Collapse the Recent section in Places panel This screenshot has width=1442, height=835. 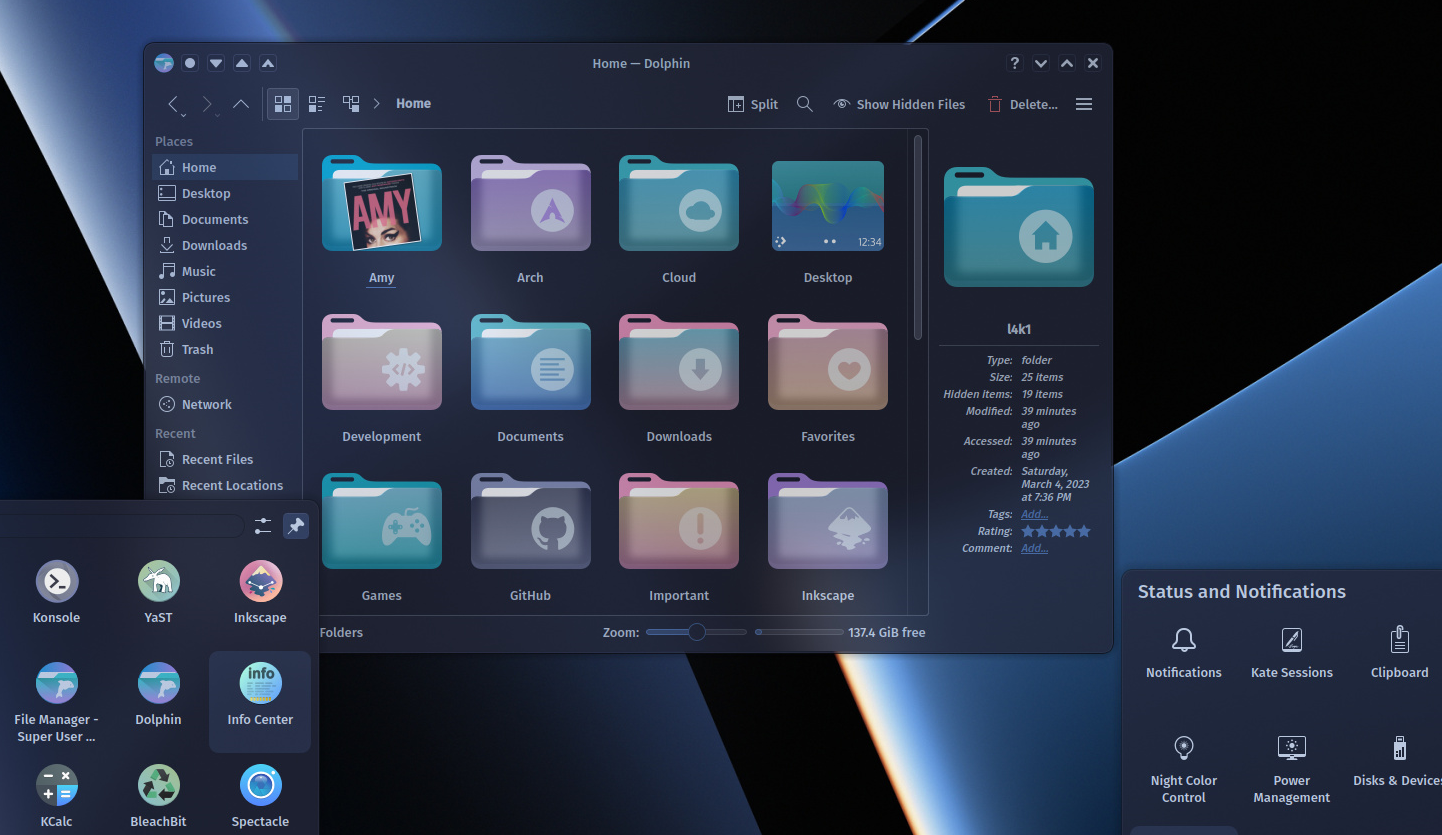(174, 433)
